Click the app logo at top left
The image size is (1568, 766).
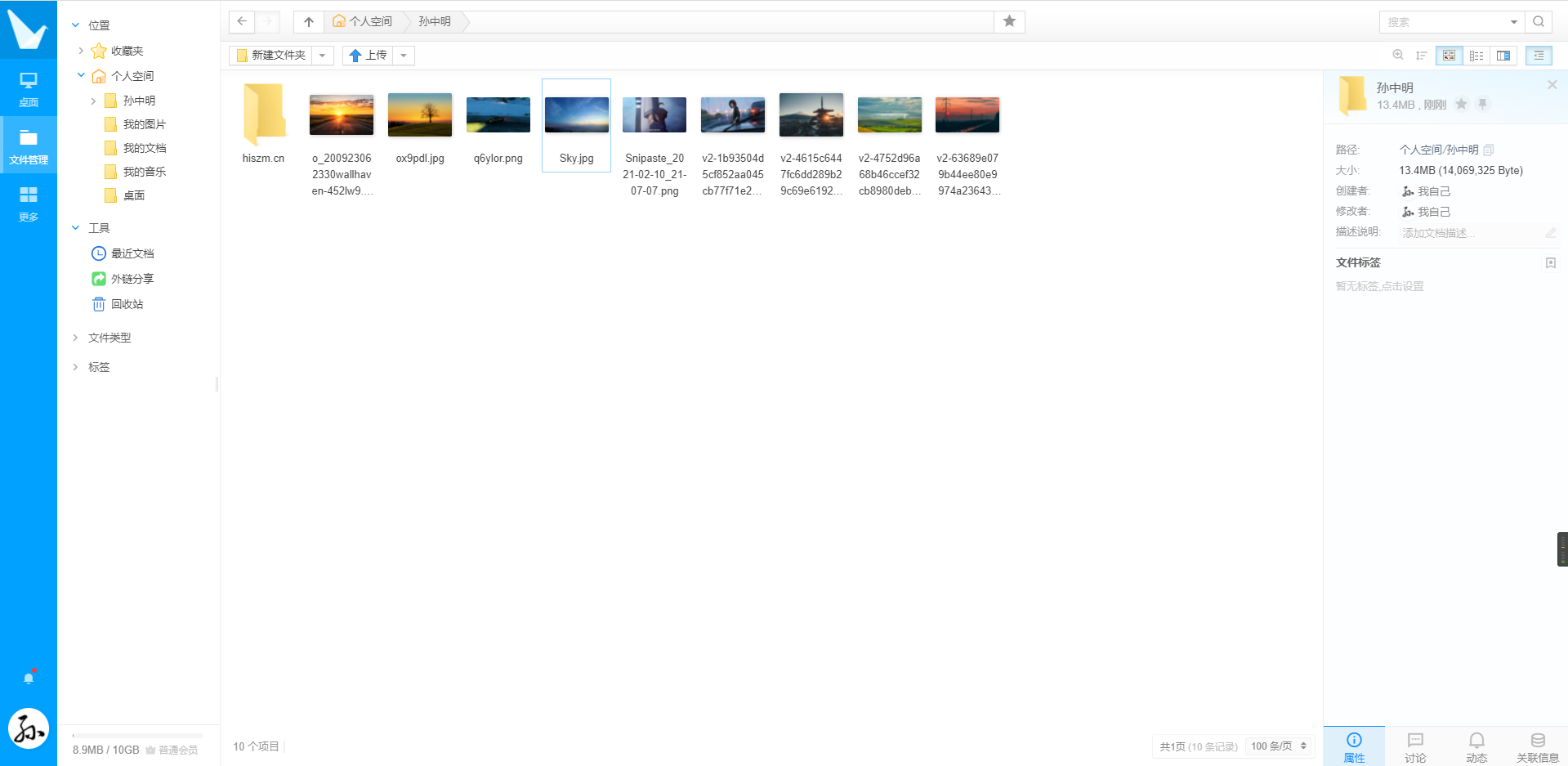(x=27, y=29)
